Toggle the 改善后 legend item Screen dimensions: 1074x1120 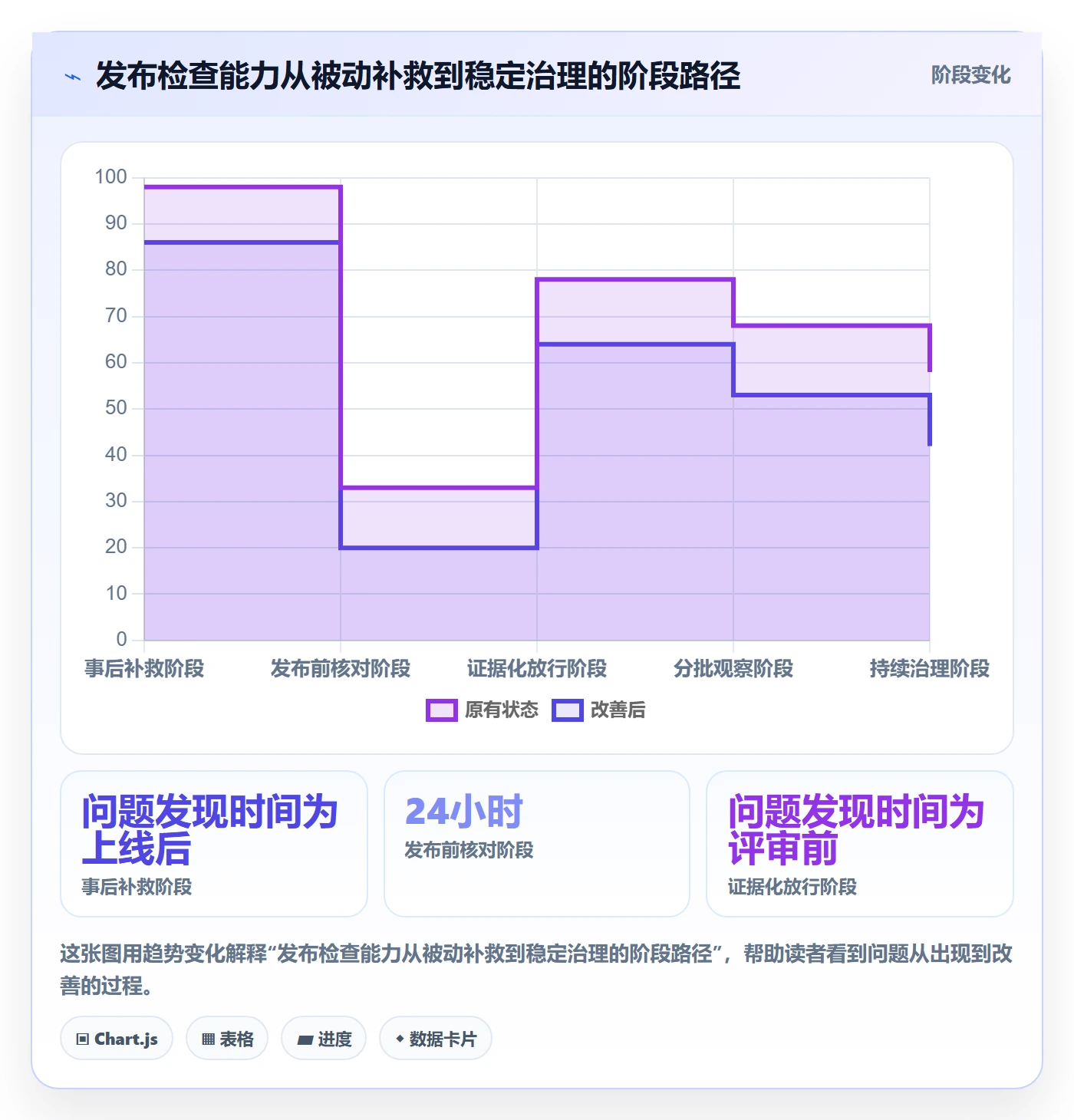(598, 710)
